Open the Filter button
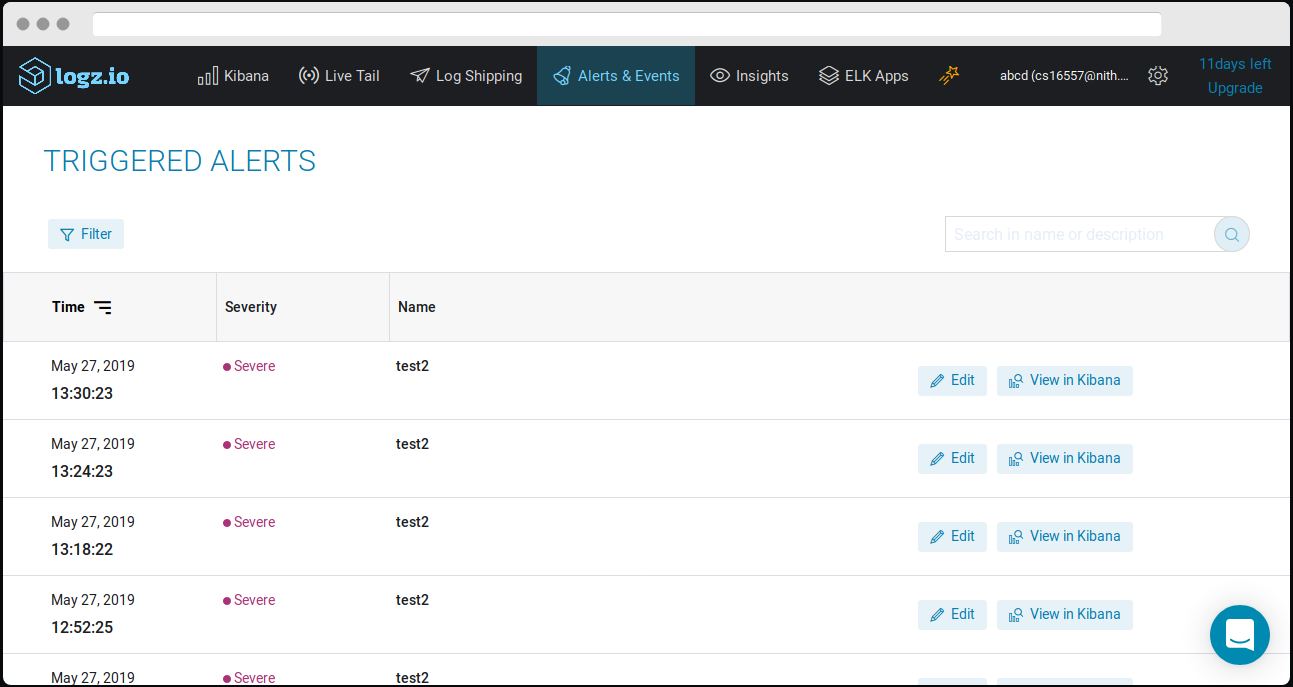 click(x=86, y=234)
